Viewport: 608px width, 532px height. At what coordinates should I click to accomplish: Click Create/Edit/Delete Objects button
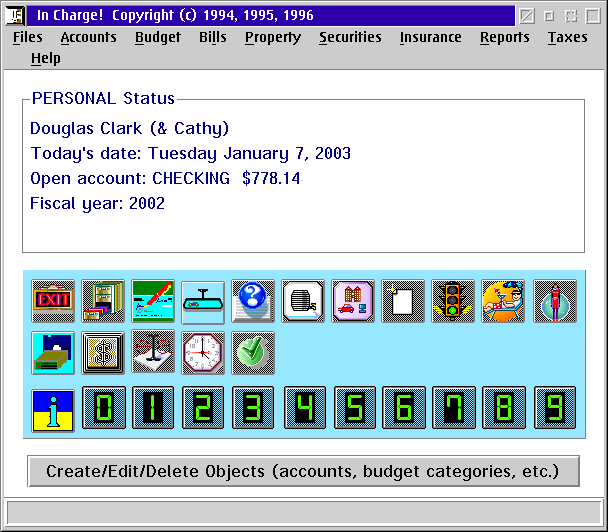304,471
